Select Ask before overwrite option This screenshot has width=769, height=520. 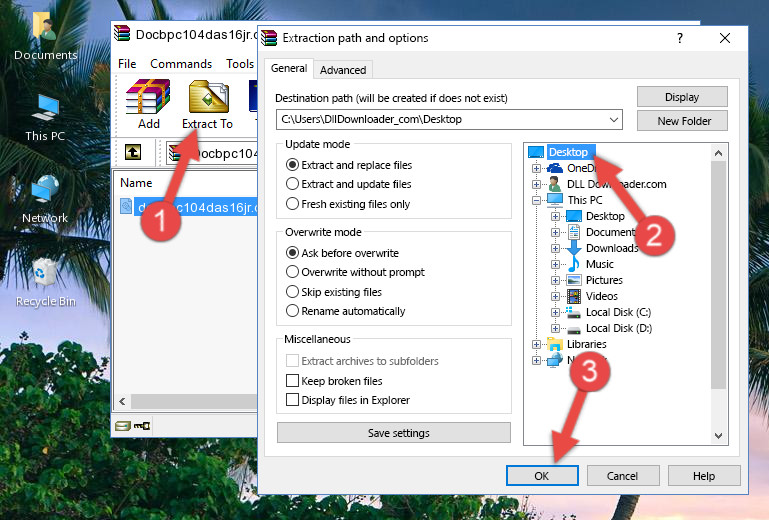342,253
